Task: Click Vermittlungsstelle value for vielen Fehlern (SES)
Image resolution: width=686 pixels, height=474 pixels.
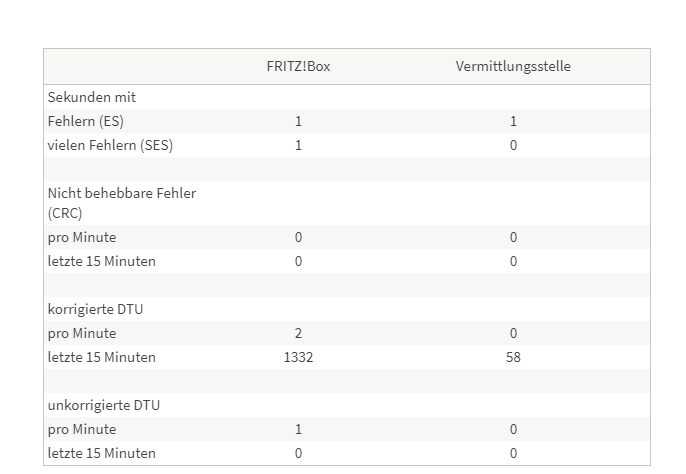Action: point(513,145)
